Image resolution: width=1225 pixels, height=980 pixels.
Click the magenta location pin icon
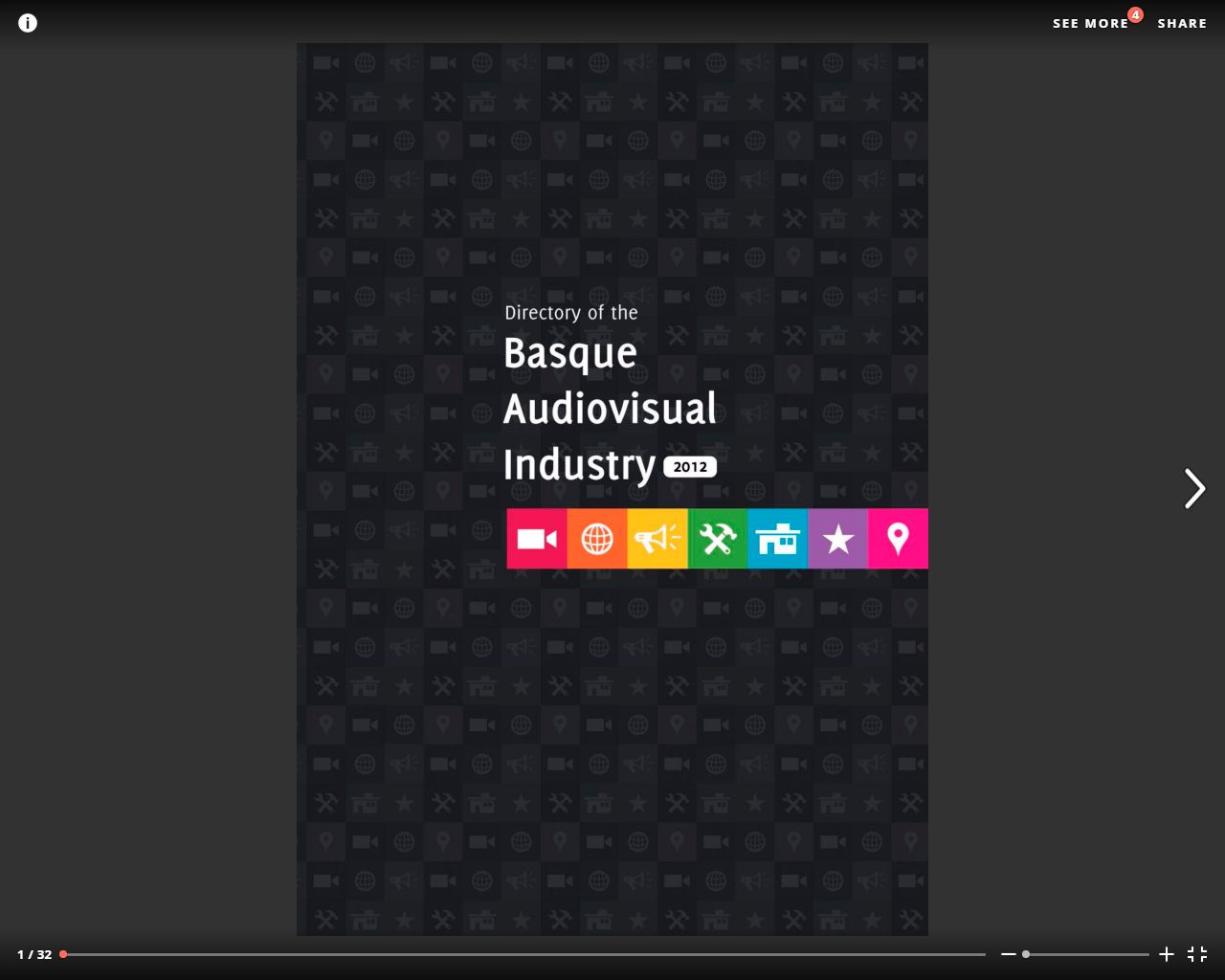(x=898, y=539)
